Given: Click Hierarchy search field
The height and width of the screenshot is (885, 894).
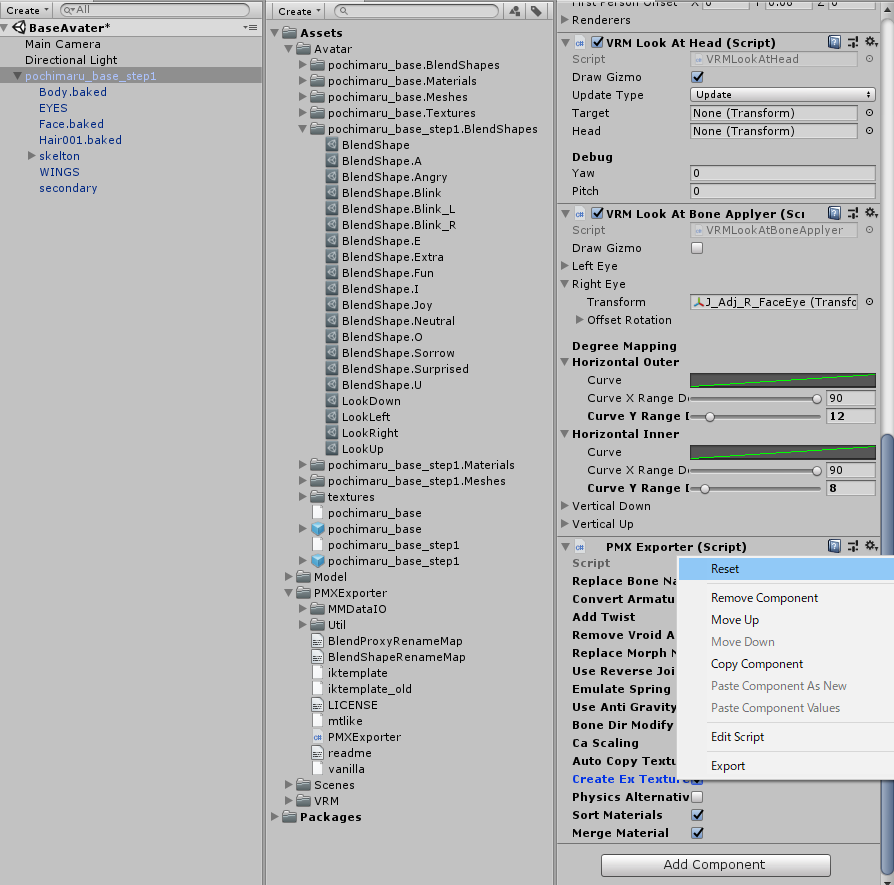Looking at the screenshot, I should 155,10.
